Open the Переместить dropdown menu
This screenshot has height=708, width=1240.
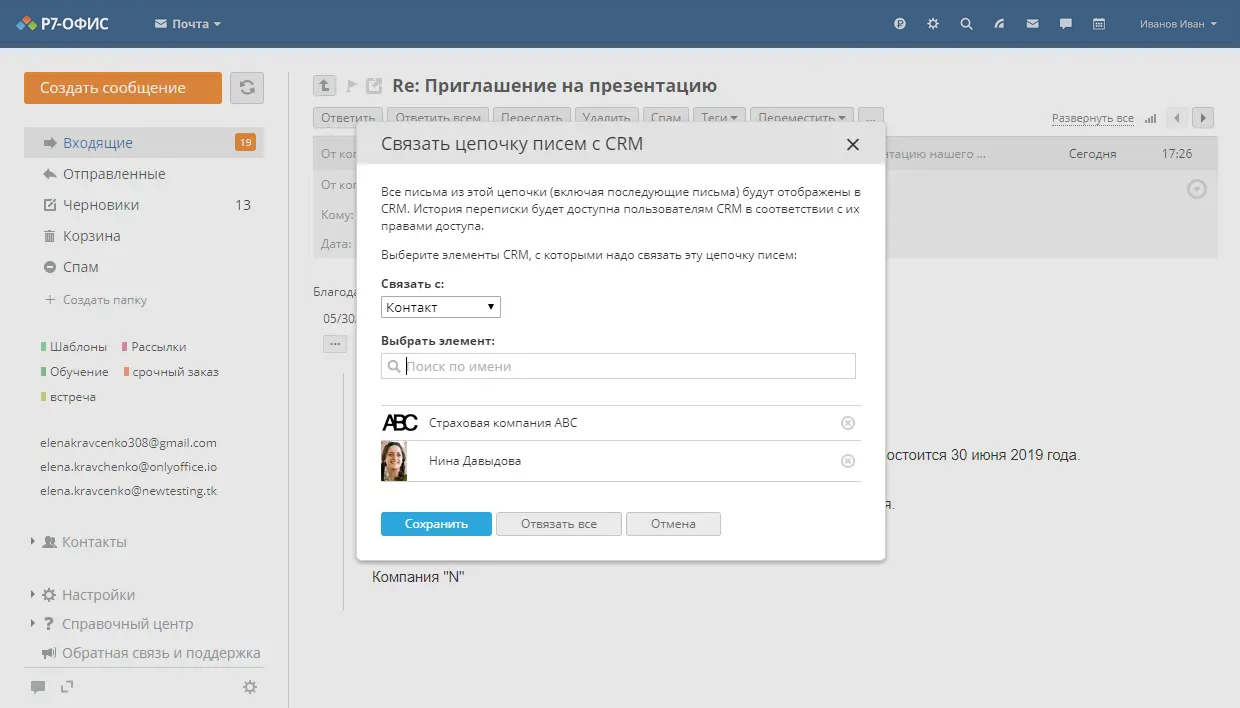pyautogui.click(x=801, y=117)
